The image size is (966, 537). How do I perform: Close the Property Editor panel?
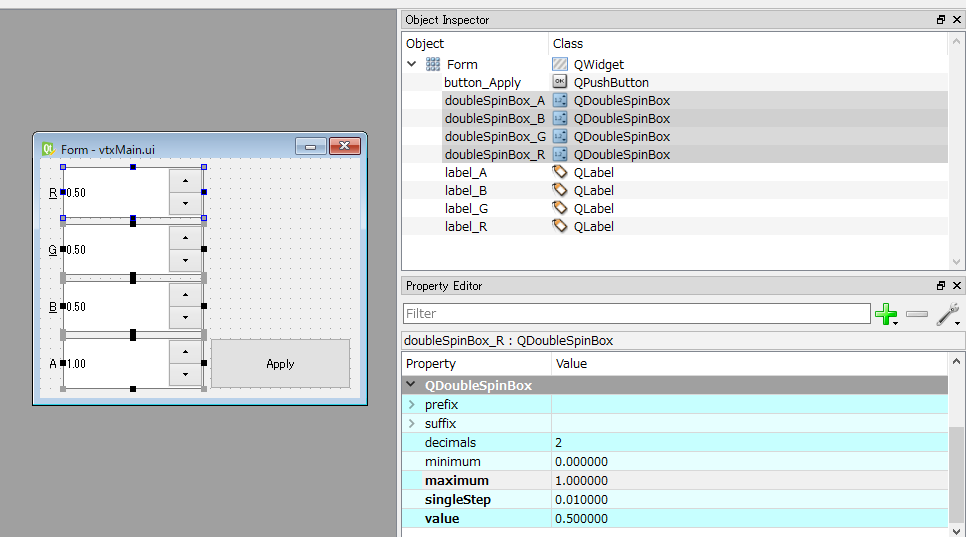coord(956,286)
